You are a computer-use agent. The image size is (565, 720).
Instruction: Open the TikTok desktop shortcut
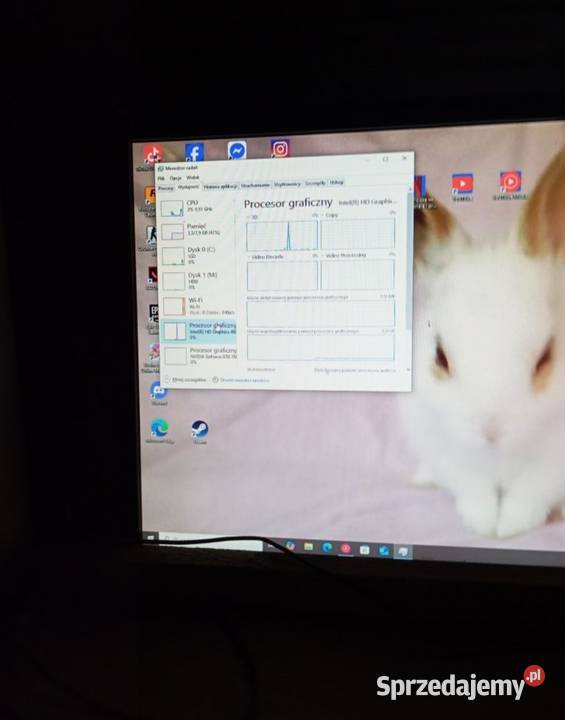tap(152, 155)
